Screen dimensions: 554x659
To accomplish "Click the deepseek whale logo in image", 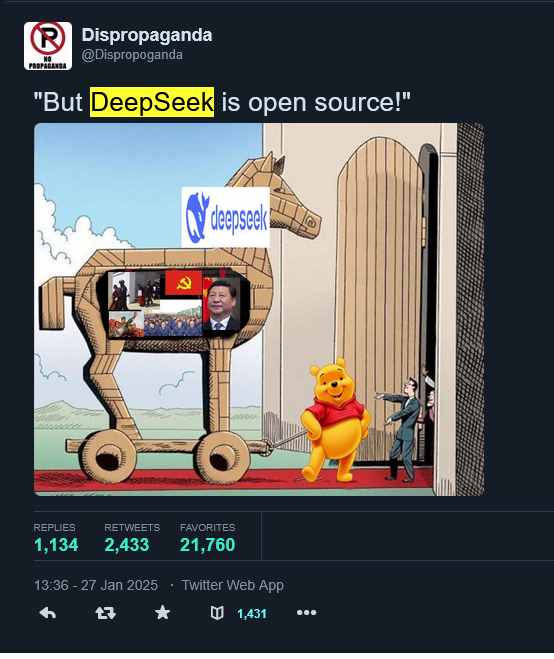I will [225, 217].
